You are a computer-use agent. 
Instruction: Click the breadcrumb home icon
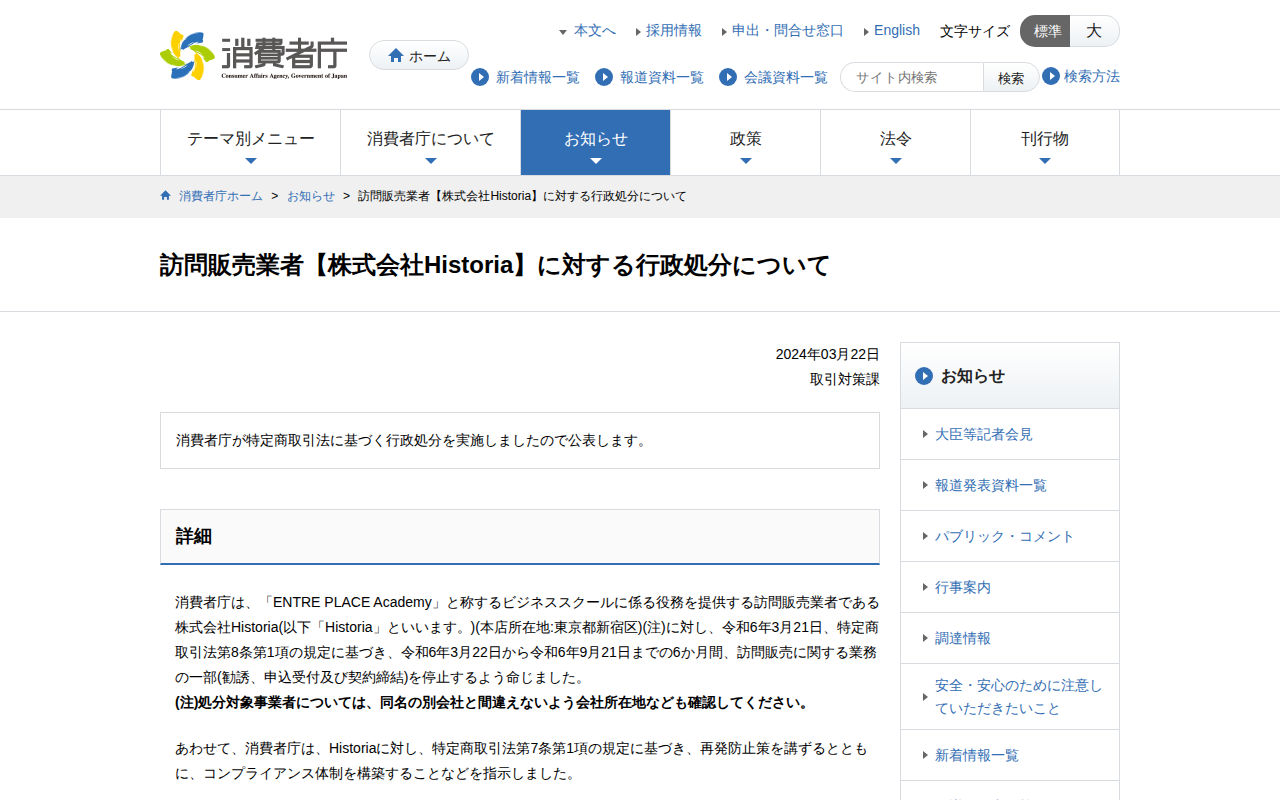pos(166,196)
